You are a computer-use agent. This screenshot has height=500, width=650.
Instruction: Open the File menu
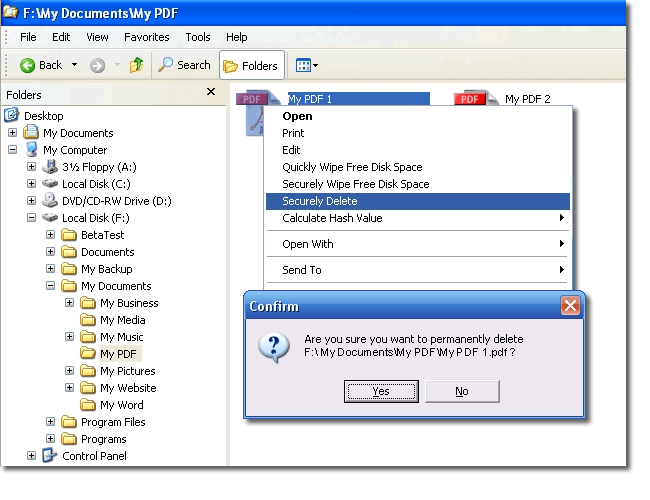coord(28,37)
